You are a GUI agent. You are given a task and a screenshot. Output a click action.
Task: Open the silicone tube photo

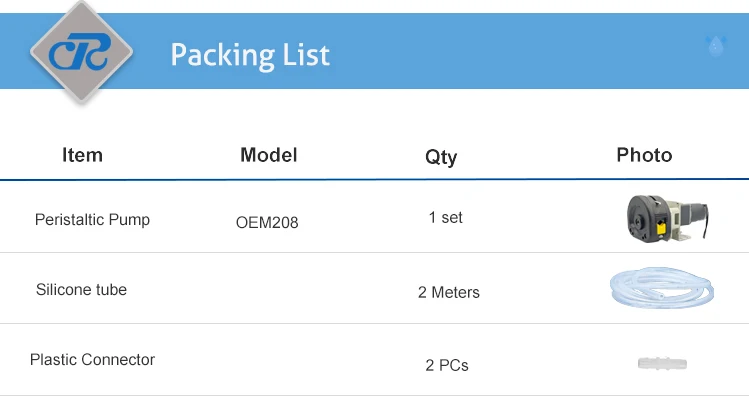661,289
